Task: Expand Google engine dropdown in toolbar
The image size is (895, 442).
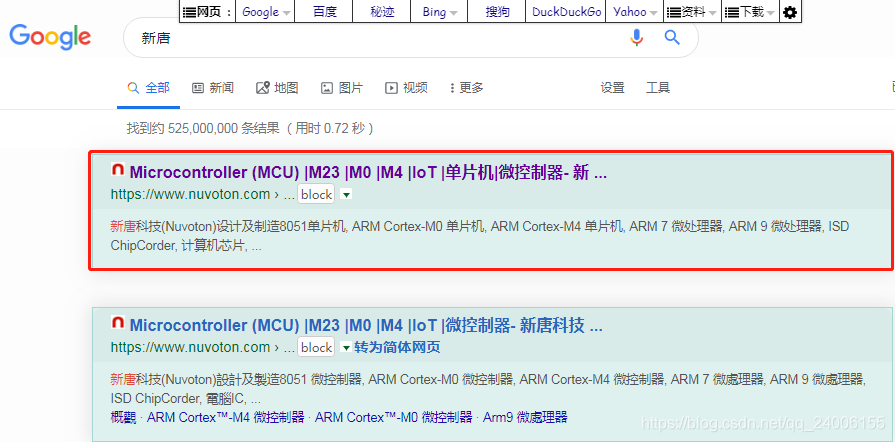Action: [x=286, y=13]
